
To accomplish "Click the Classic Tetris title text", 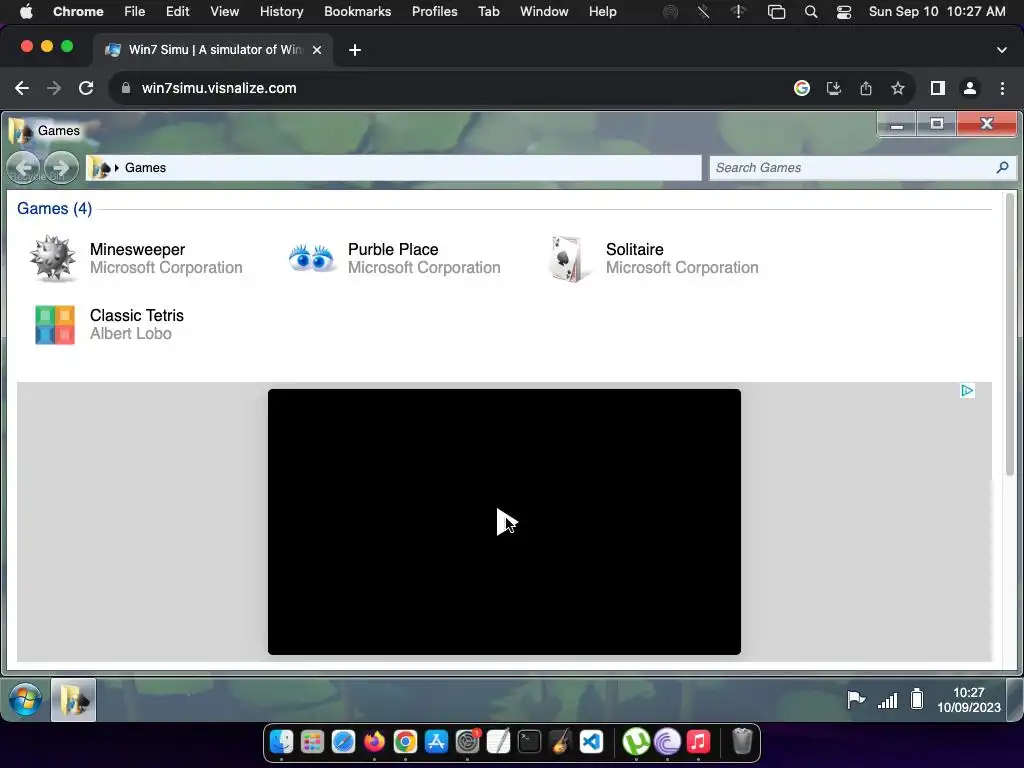I will coord(136,315).
